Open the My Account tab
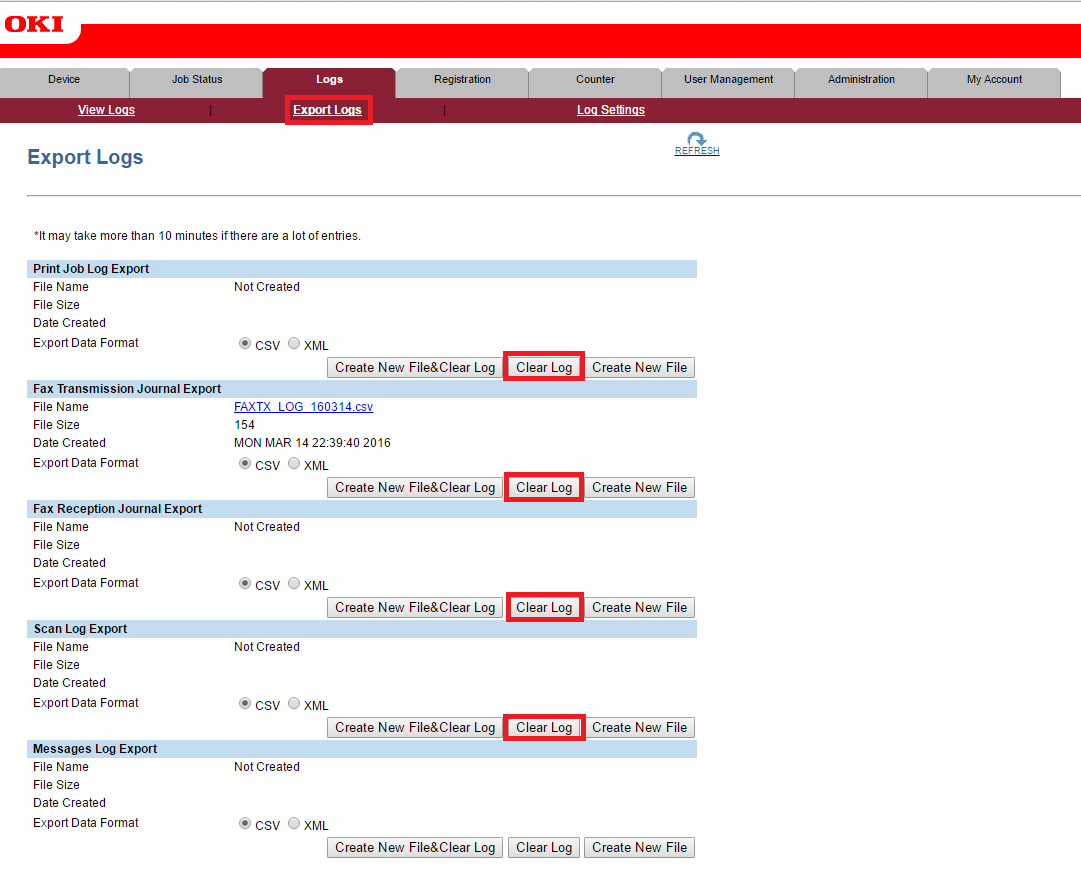 [x=994, y=80]
